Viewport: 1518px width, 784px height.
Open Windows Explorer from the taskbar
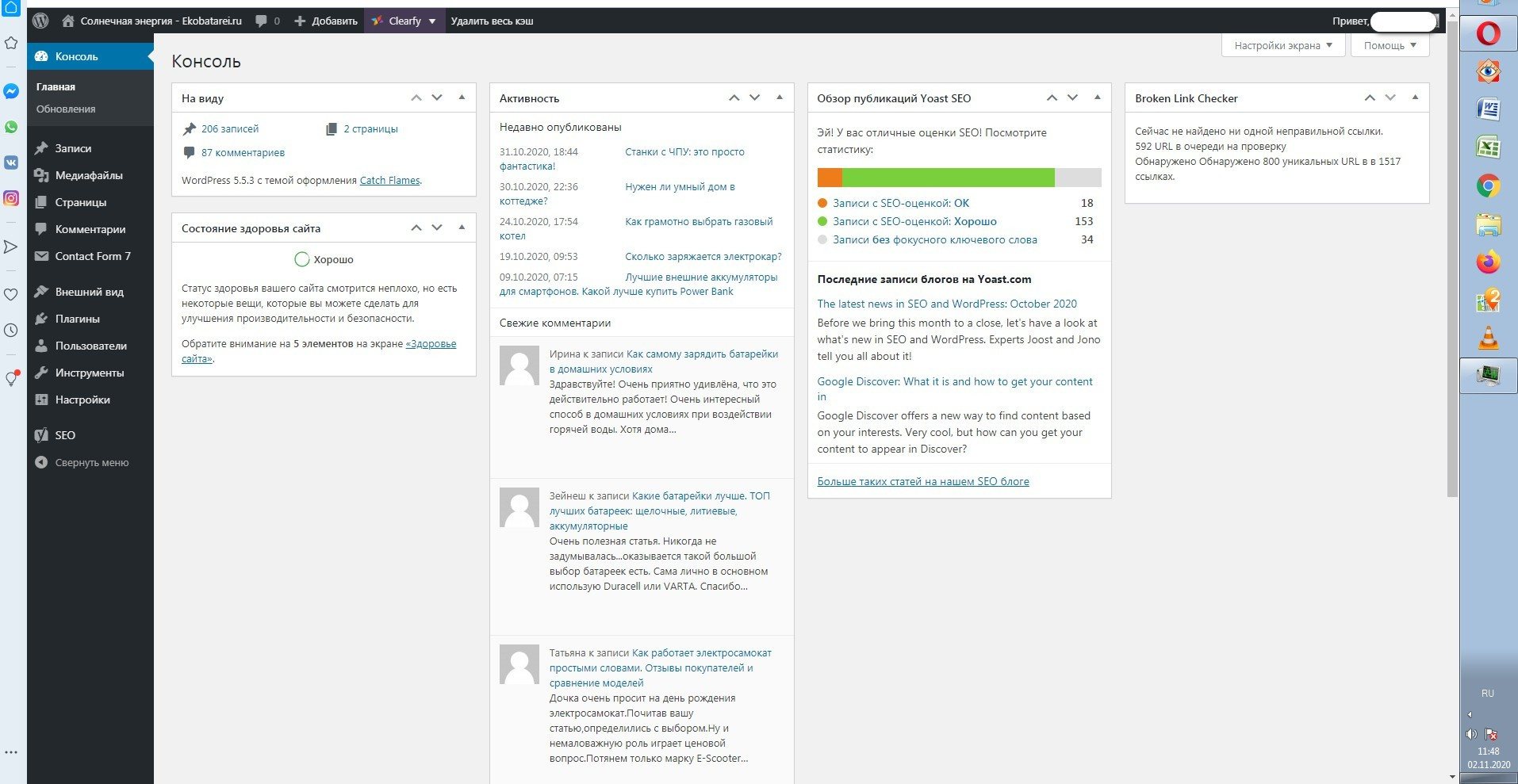(1489, 225)
